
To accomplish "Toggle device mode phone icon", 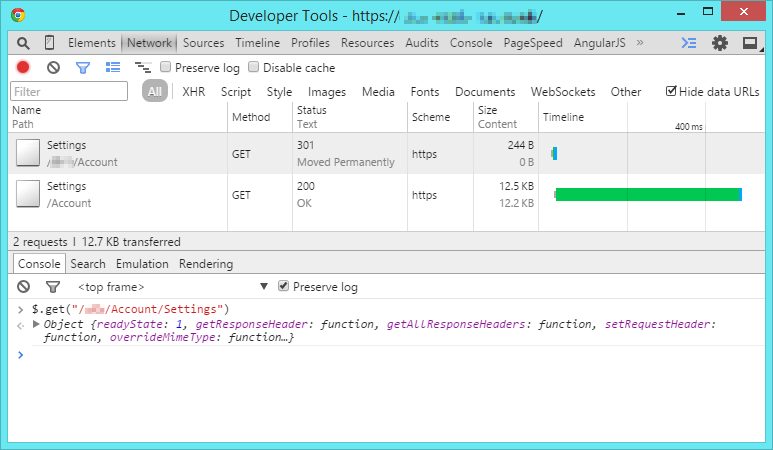I will click(49, 43).
